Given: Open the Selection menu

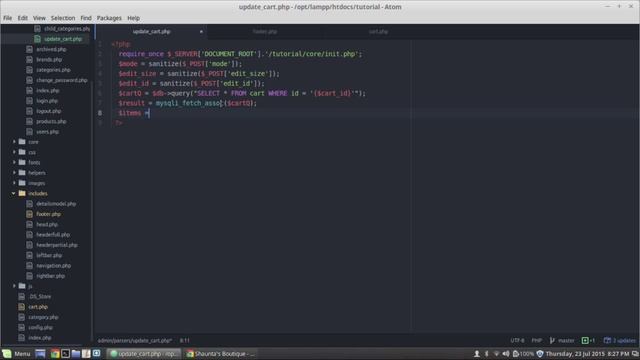Looking at the screenshot, I should 63,18.
